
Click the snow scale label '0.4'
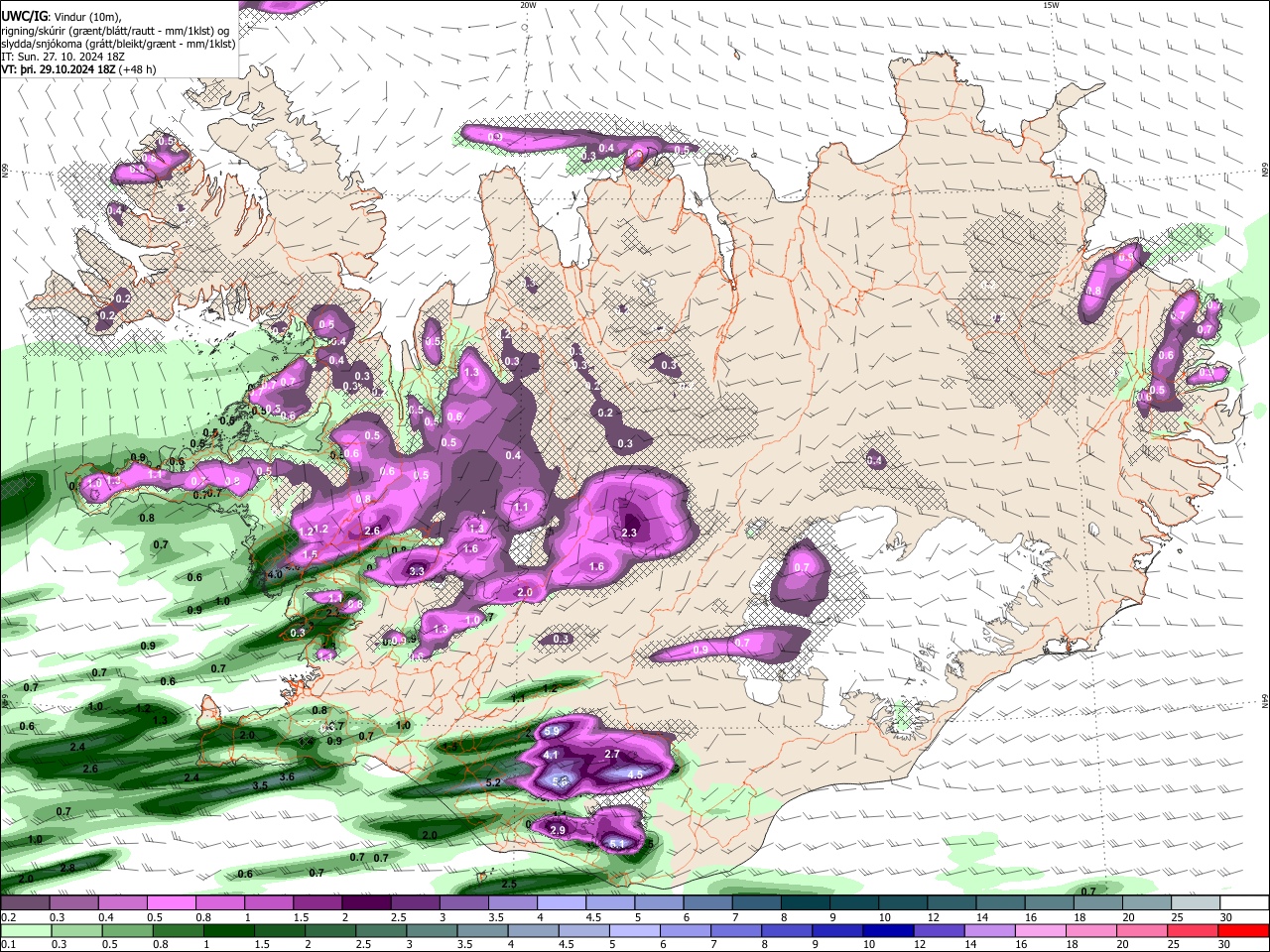[x=106, y=917]
